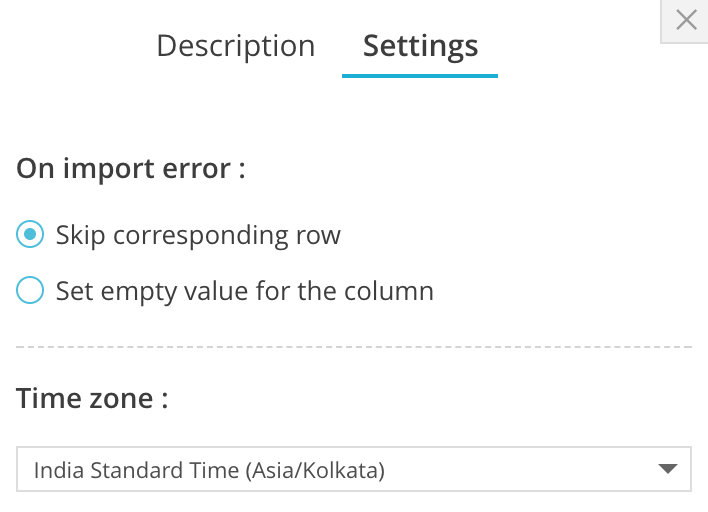The image size is (708, 512).
Task: Click the word 'Skip' in the first option
Action: coord(80,235)
